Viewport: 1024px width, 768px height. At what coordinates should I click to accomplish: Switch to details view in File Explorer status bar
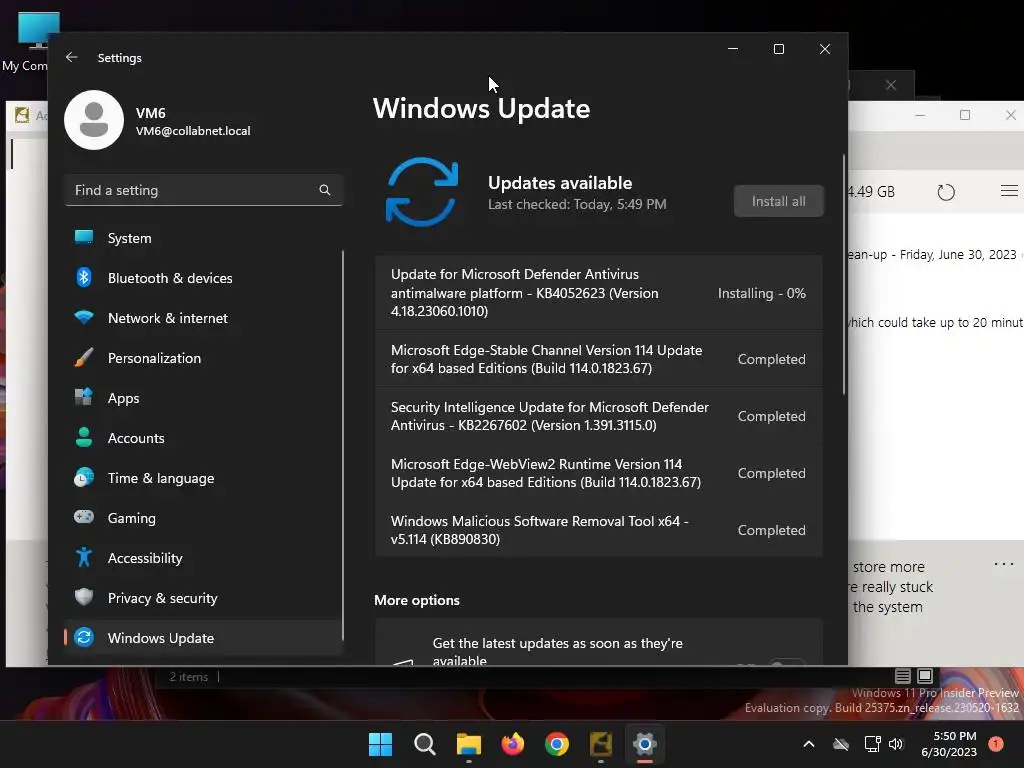903,676
